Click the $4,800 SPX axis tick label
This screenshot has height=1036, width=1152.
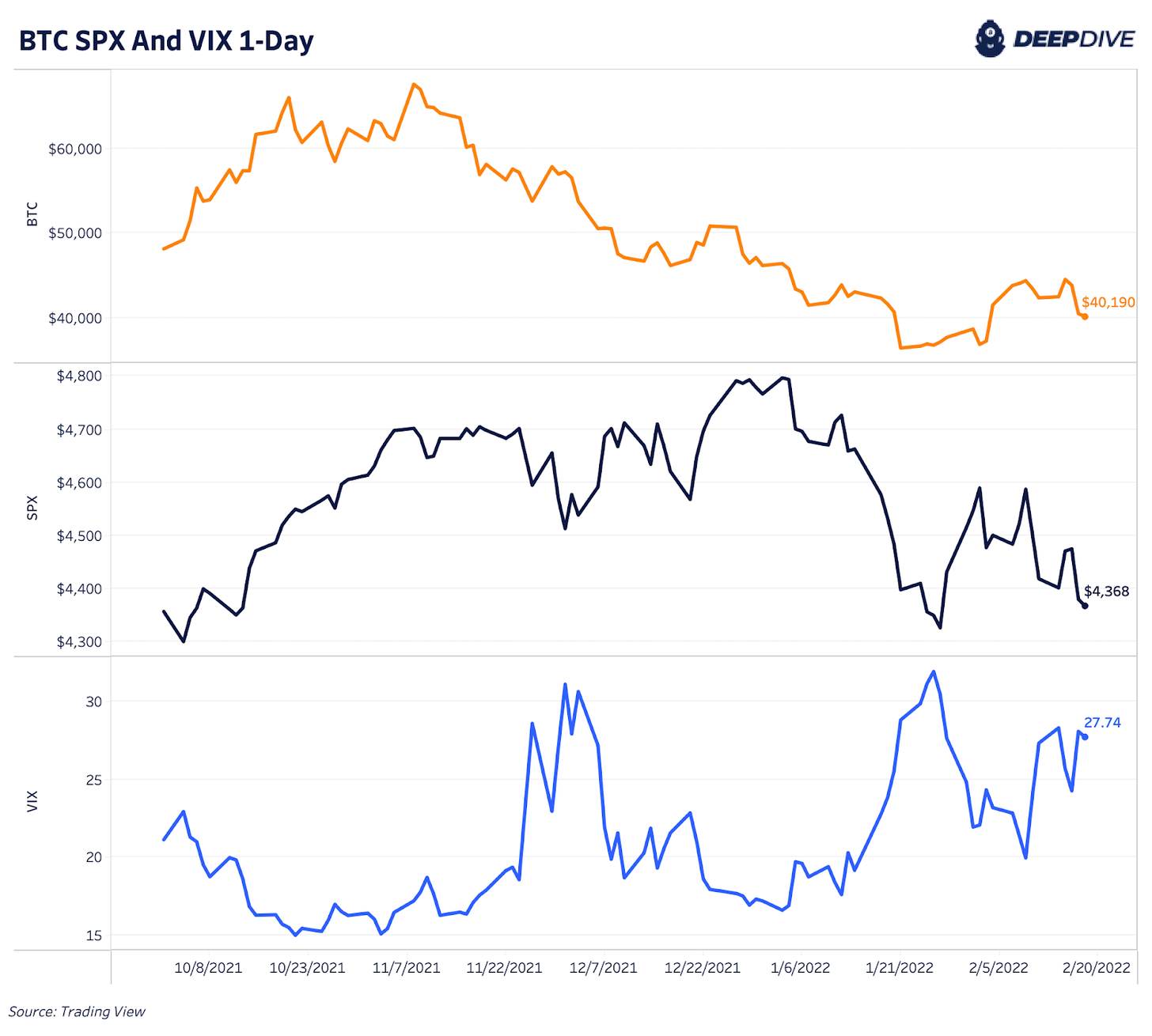point(79,376)
